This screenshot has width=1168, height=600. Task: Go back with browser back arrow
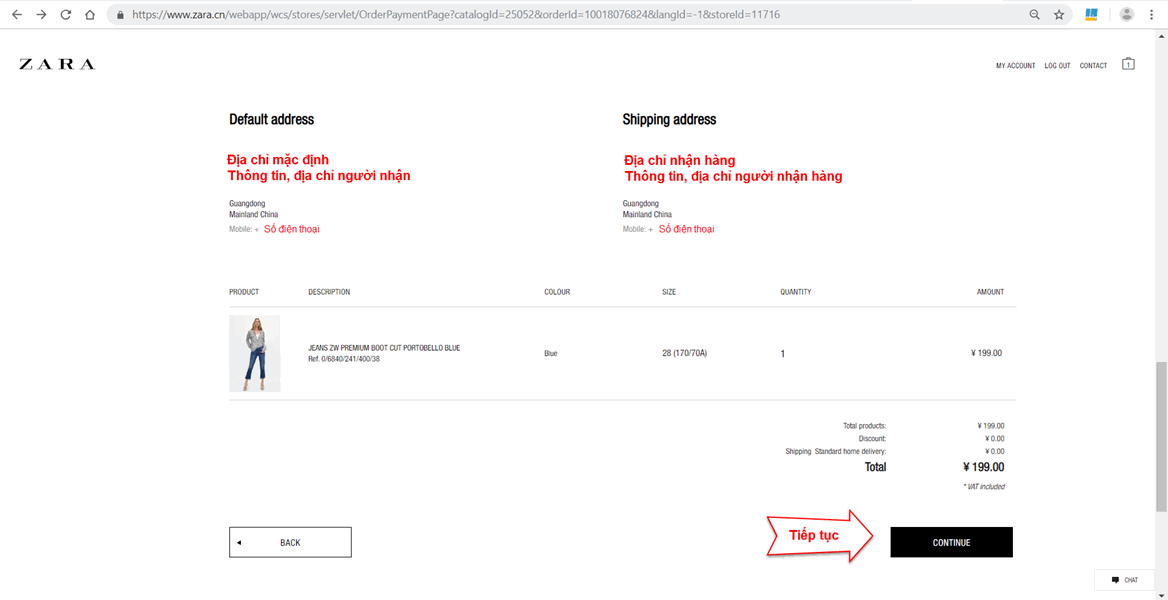pyautogui.click(x=16, y=14)
